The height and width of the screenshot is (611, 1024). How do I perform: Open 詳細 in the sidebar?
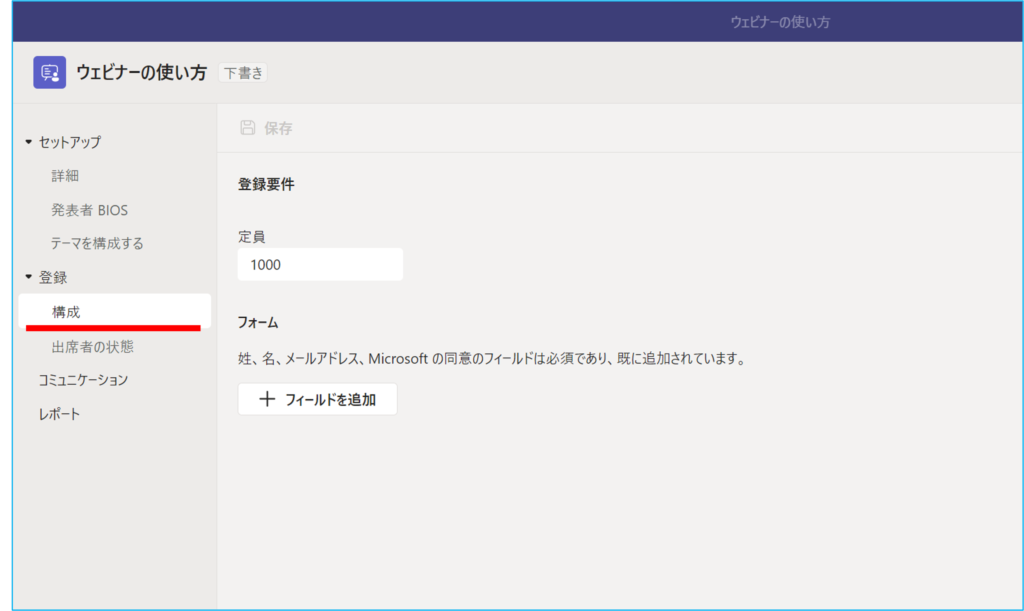pyautogui.click(x=65, y=176)
